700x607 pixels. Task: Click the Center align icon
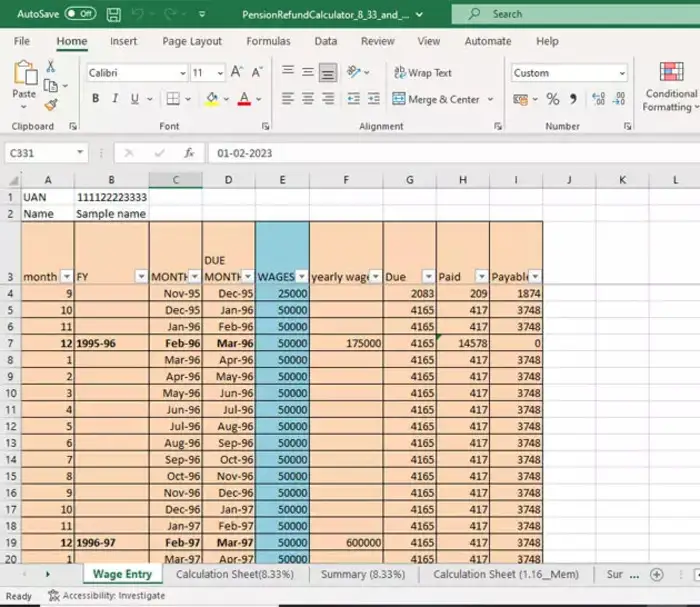click(307, 99)
